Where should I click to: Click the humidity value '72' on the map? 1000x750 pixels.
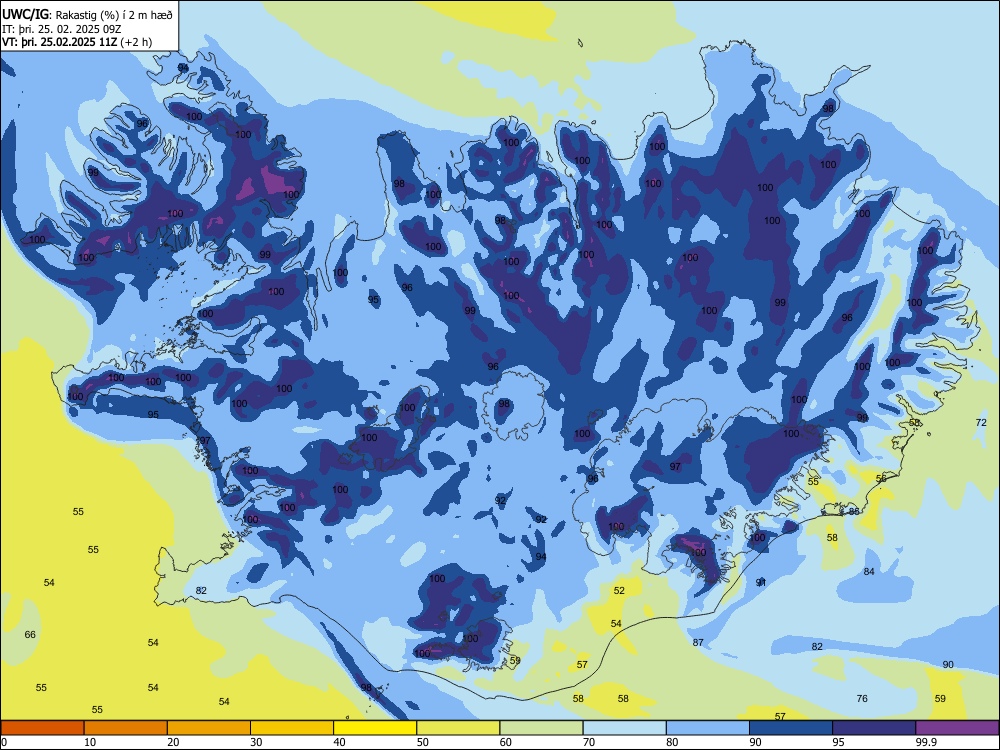point(981,422)
